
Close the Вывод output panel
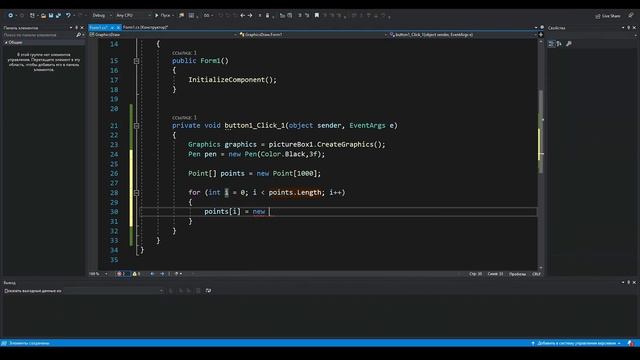[634, 282]
